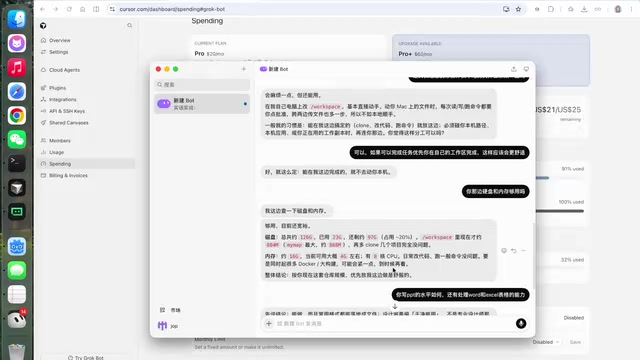The image size is (640, 360).
Task: Click the browser back arrow
Action: [42, 9]
